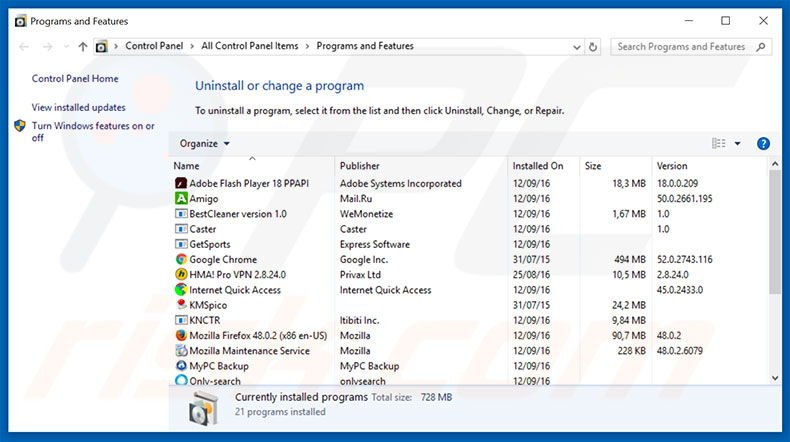Expand the chevron after All Control Panel Items
790x442 pixels.
(307, 46)
